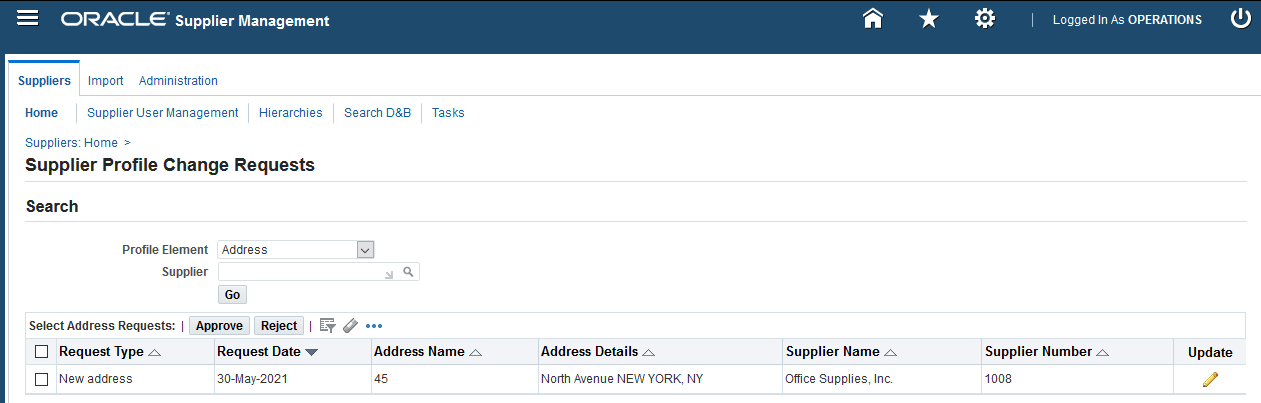Click the attachment paperclip icon in toolbar

[350, 325]
